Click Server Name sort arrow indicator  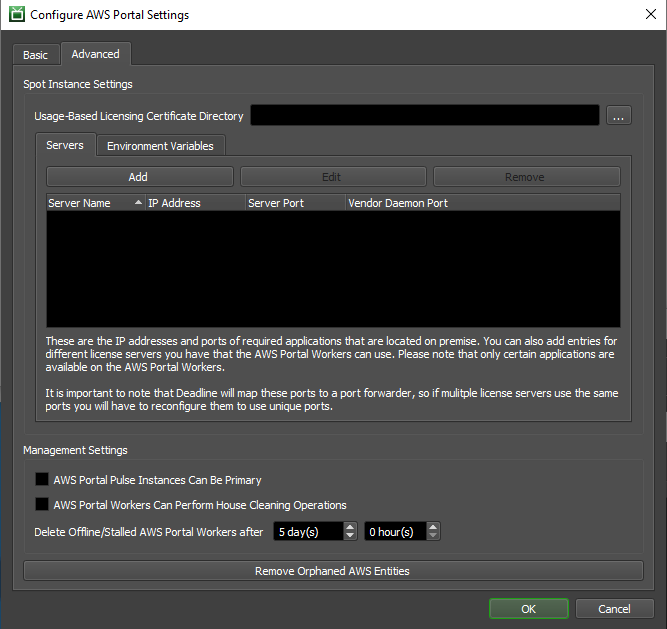pyautogui.click(x=138, y=203)
